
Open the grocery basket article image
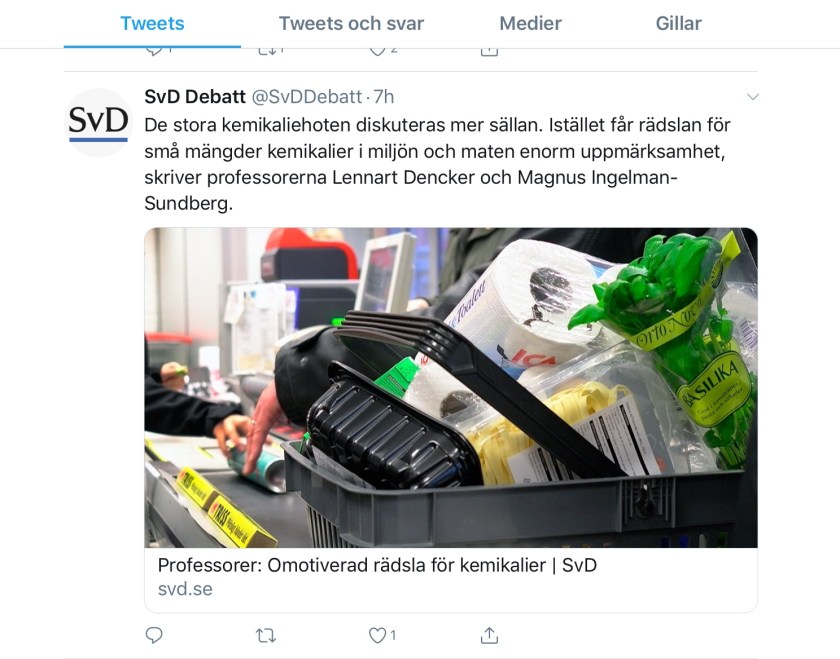451,387
